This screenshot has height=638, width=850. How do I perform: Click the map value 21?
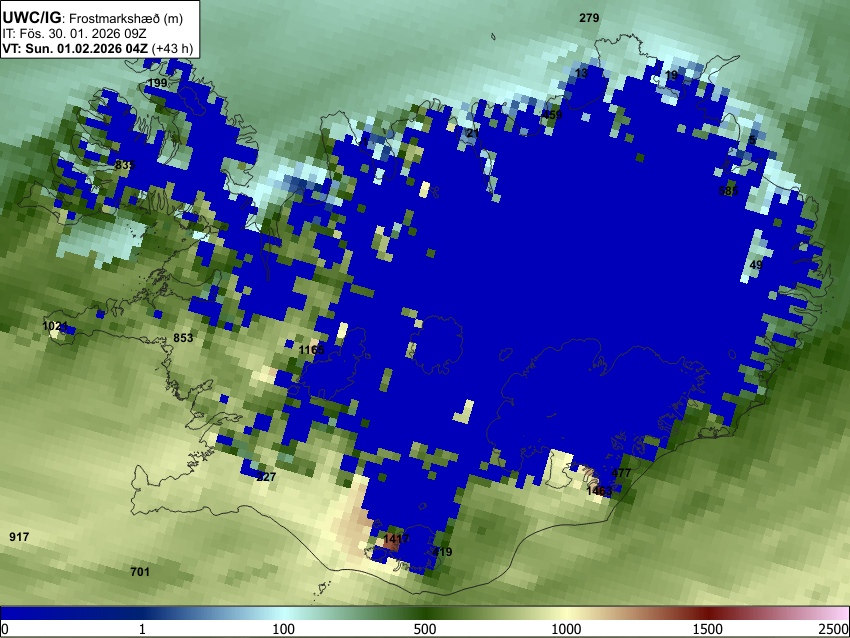point(473,133)
